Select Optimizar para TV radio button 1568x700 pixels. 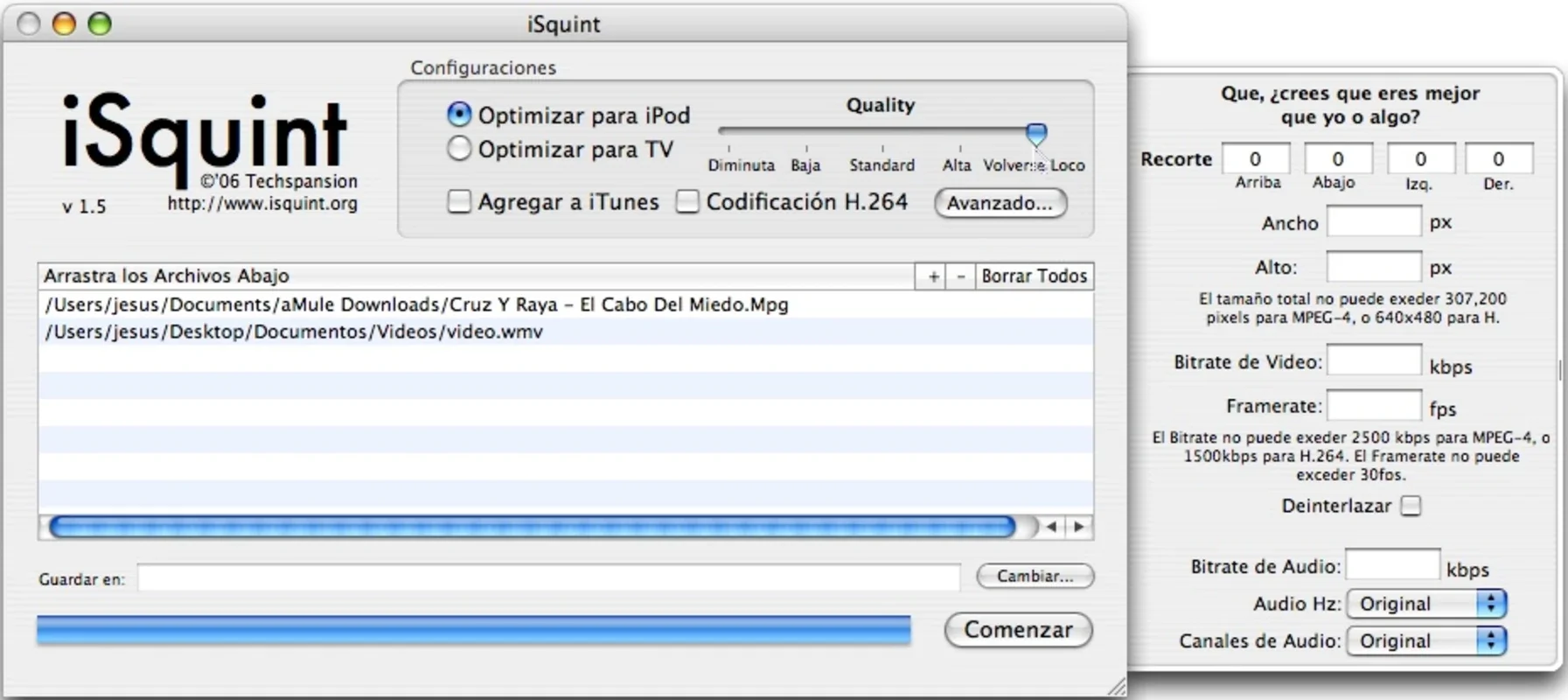[x=459, y=149]
